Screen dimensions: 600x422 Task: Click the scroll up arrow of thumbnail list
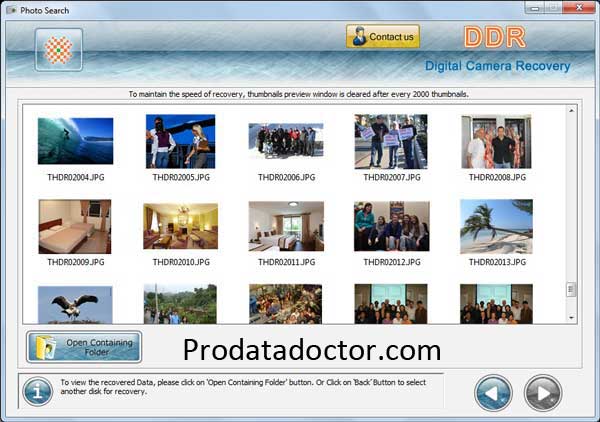point(571,111)
